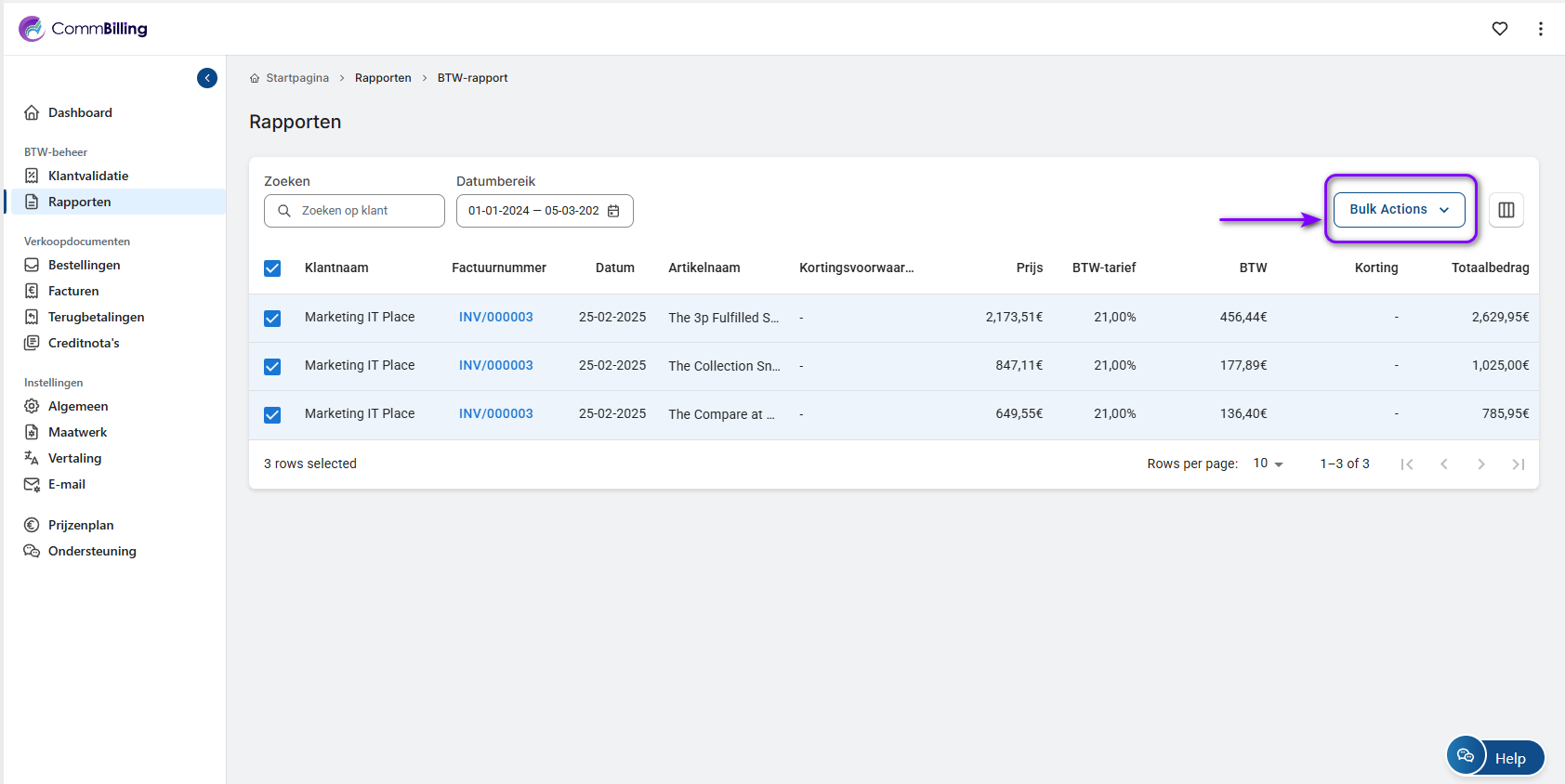This screenshot has width=1565, height=784.
Task: Sort by Totaalbedrag column header
Action: (x=1490, y=268)
